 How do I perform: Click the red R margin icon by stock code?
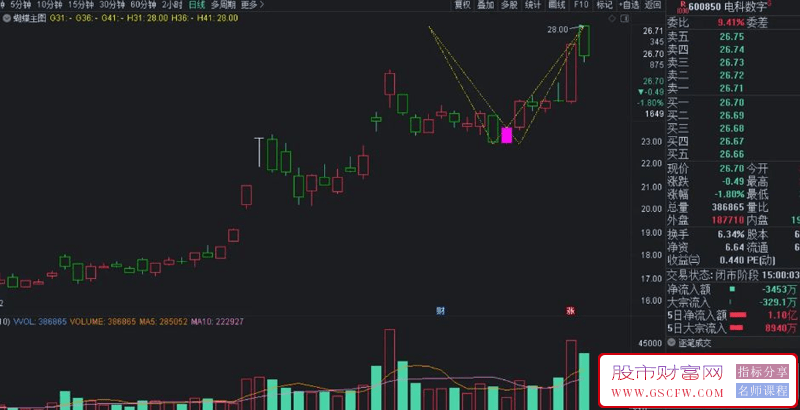(x=681, y=7)
